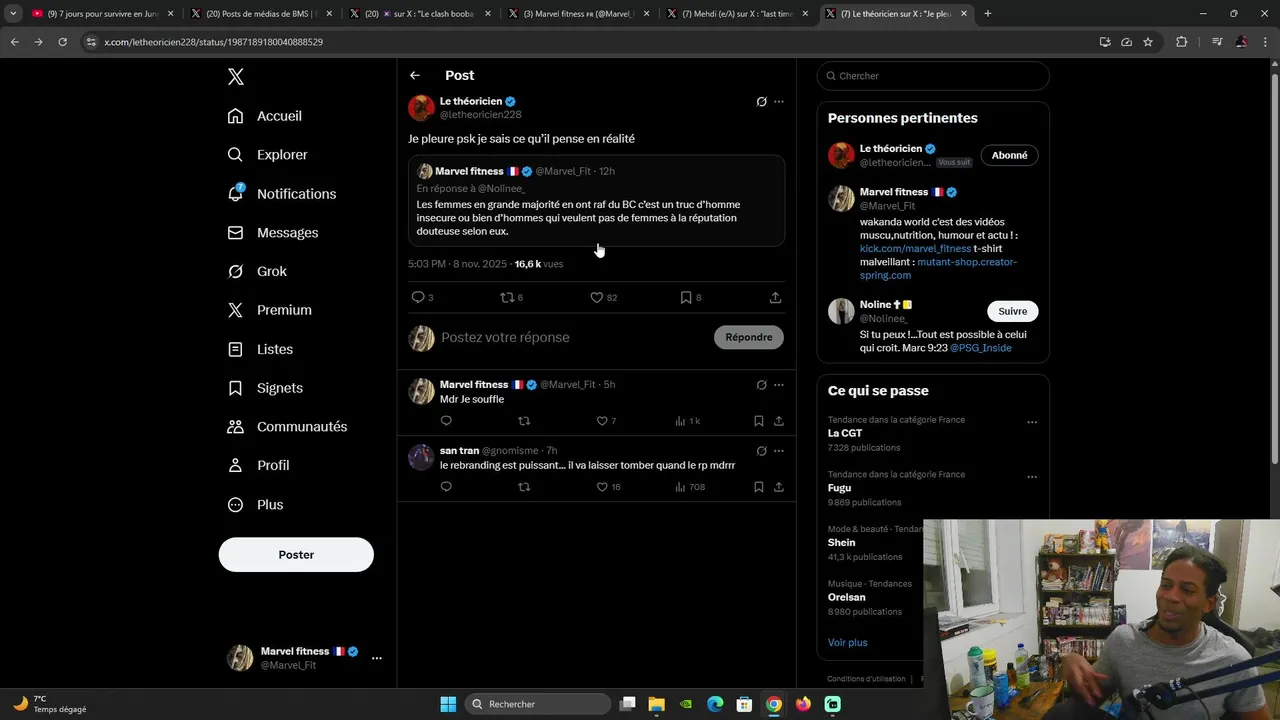Click Voir plus under trends
The image size is (1280, 720).
[x=848, y=643]
